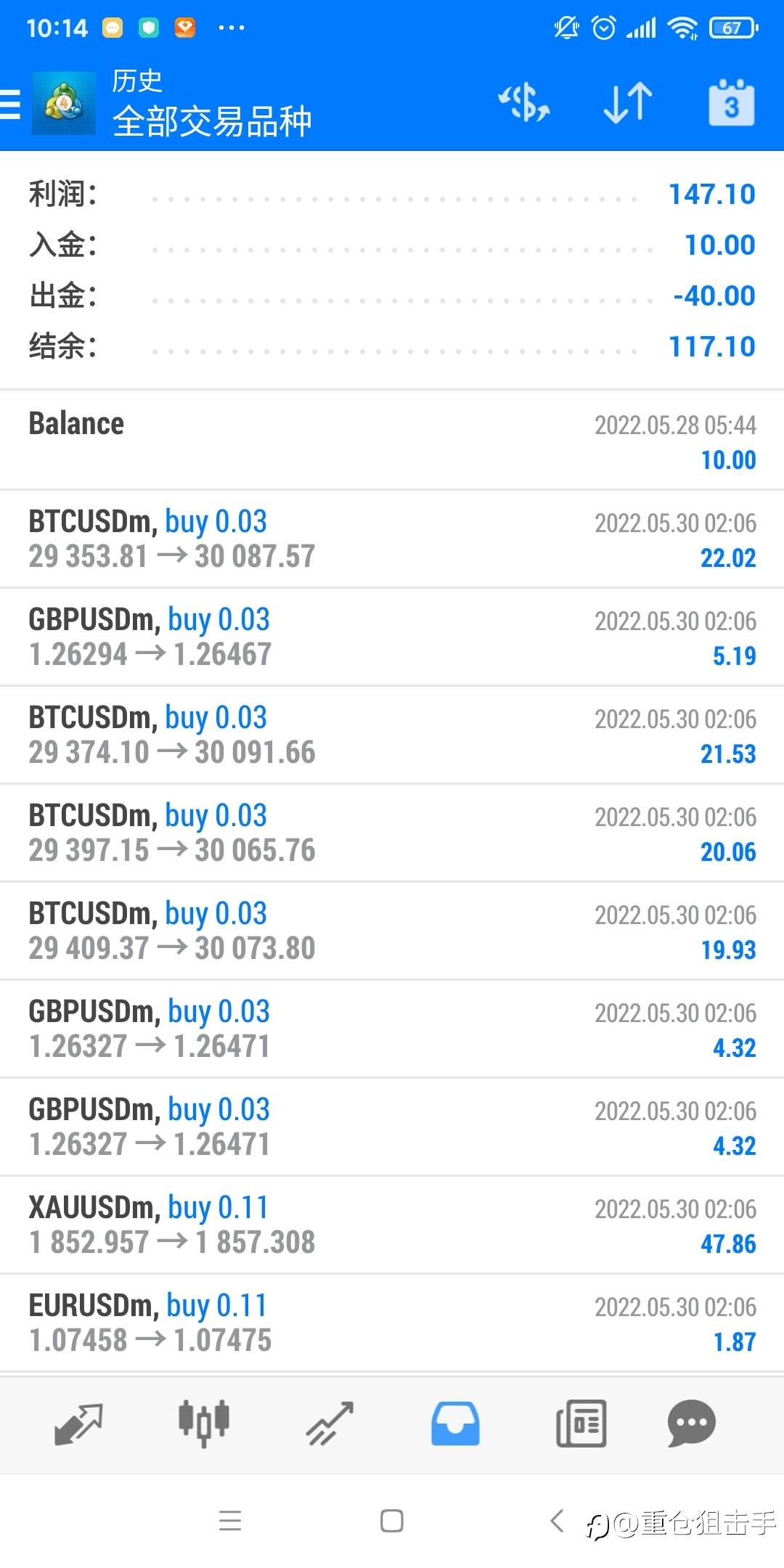The image size is (784, 1568).
Task: Switch to the candlestick Chart tab
Action: pos(204,1423)
